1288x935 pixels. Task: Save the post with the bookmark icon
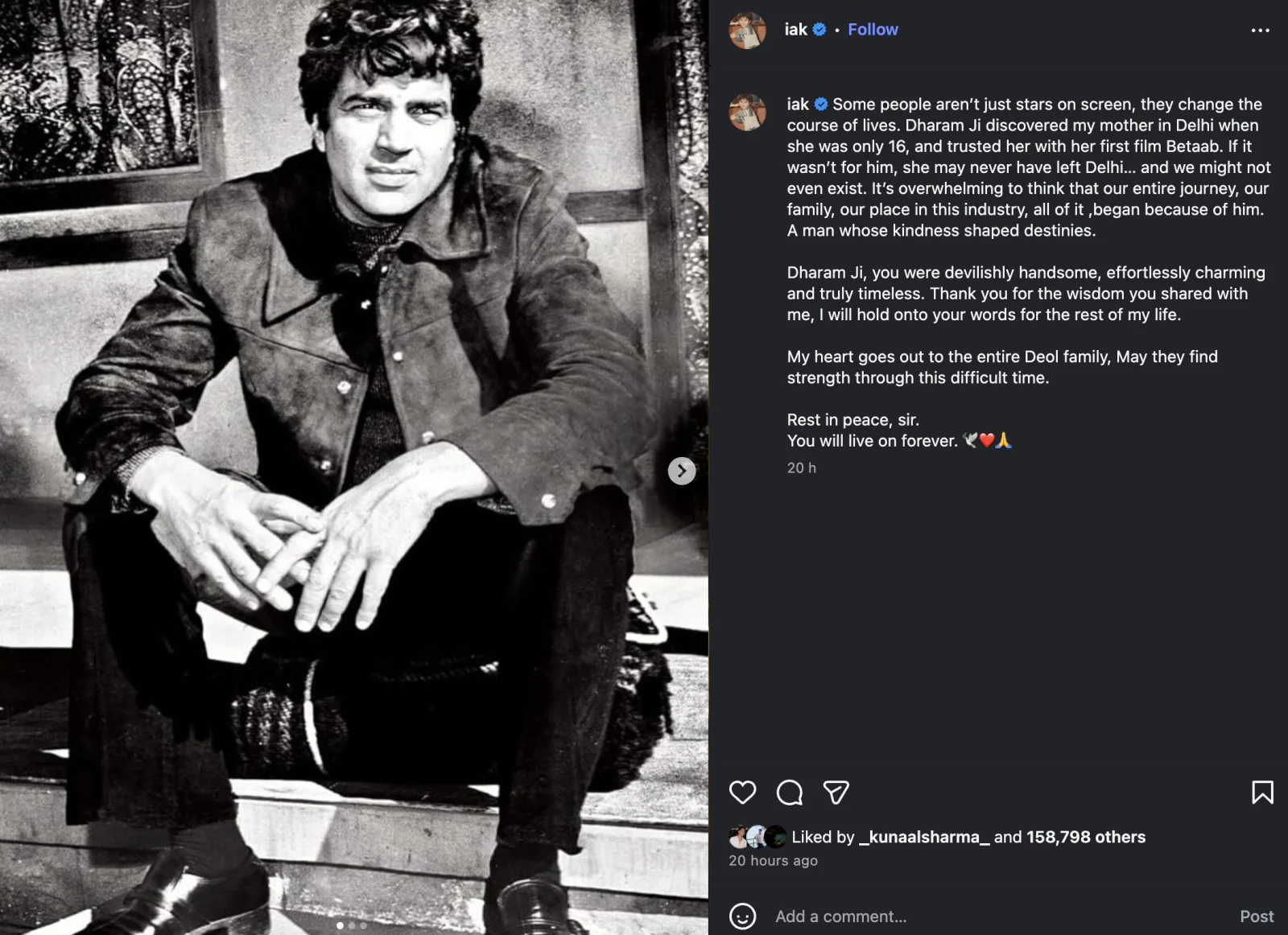(1264, 793)
